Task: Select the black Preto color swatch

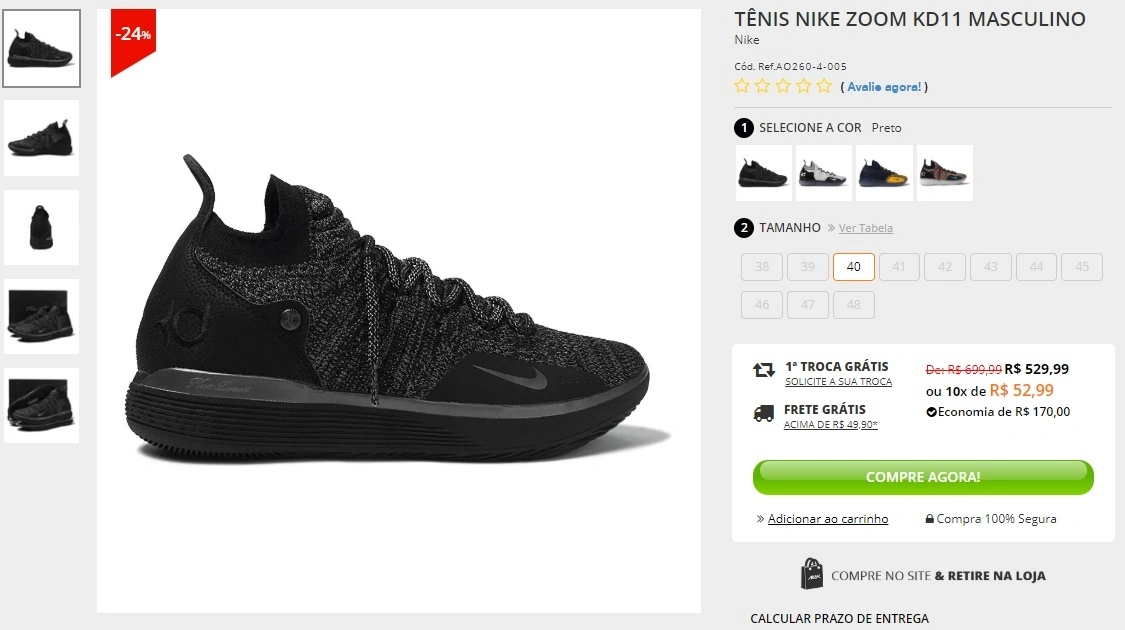Action: pos(762,172)
